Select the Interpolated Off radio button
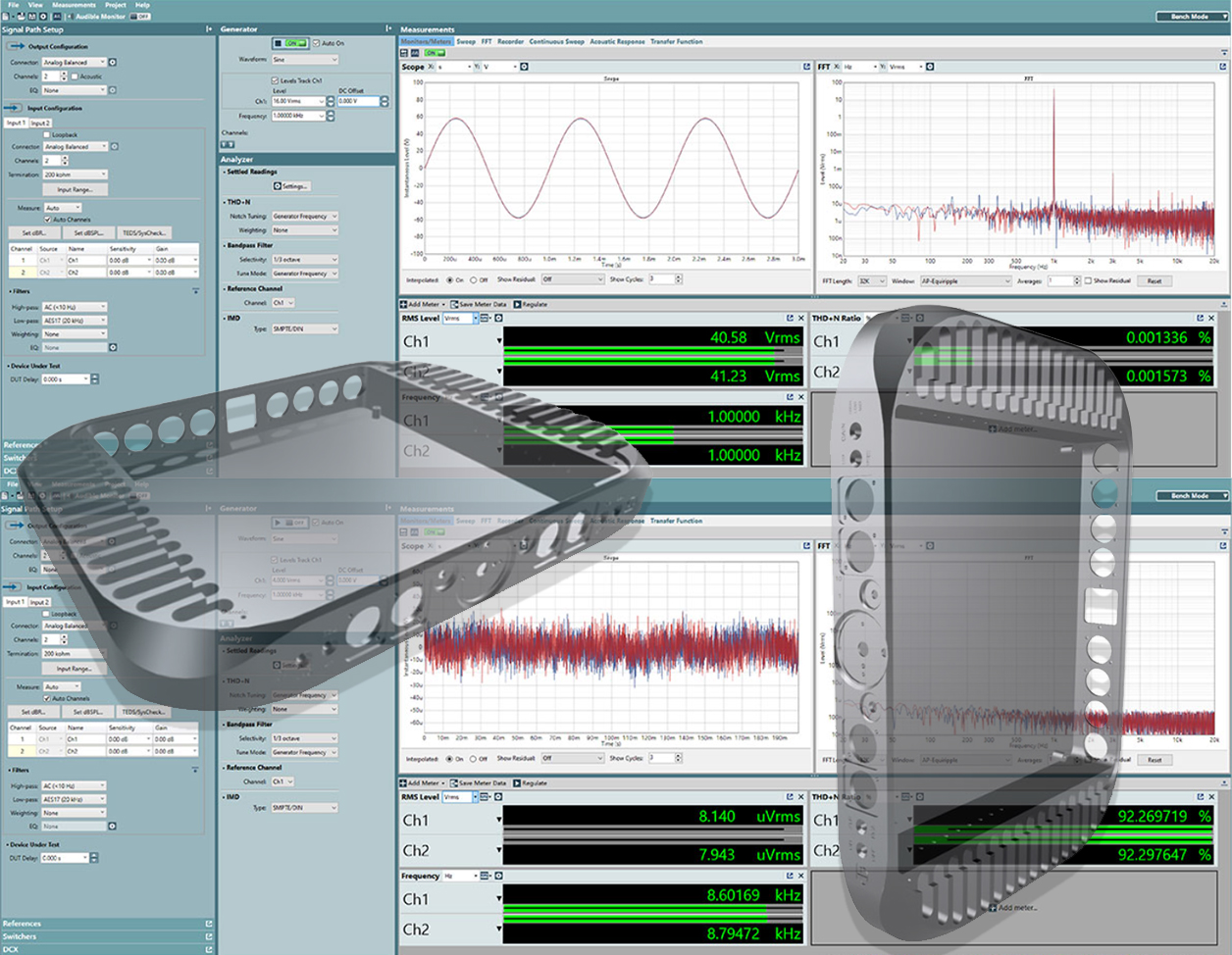The image size is (1232, 955). click(x=473, y=279)
